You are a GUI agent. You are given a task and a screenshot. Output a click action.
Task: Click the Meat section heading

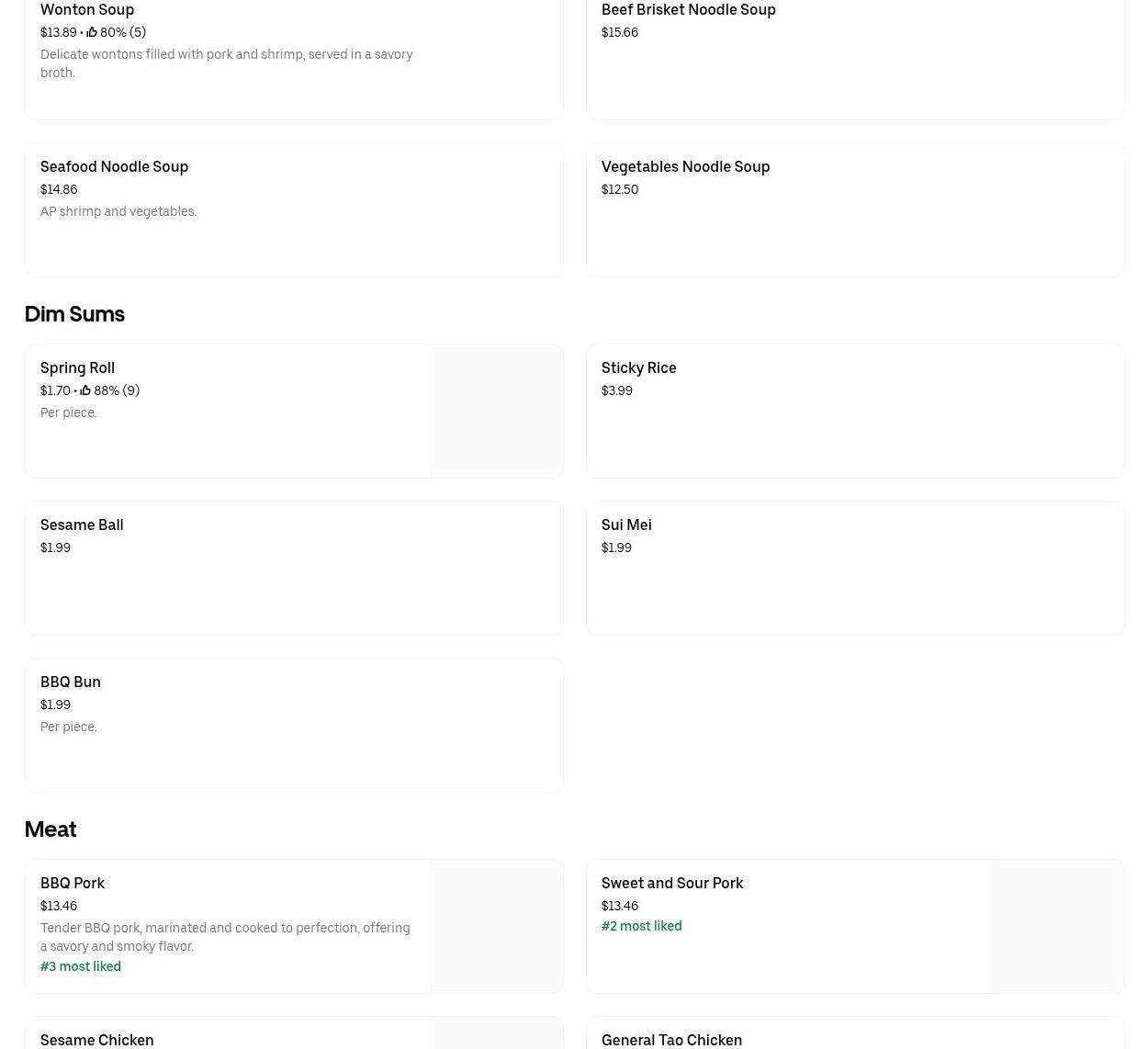(x=51, y=829)
